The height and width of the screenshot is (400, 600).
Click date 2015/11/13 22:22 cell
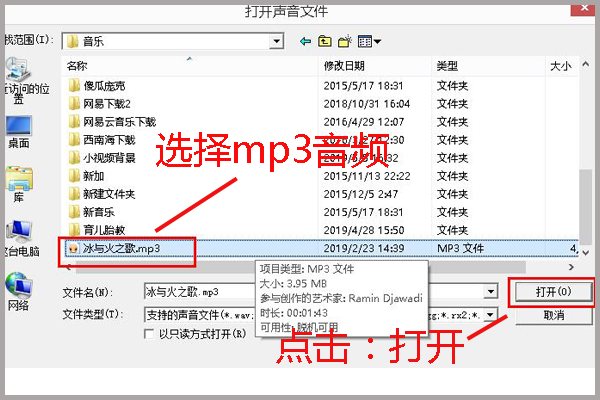(x=367, y=176)
